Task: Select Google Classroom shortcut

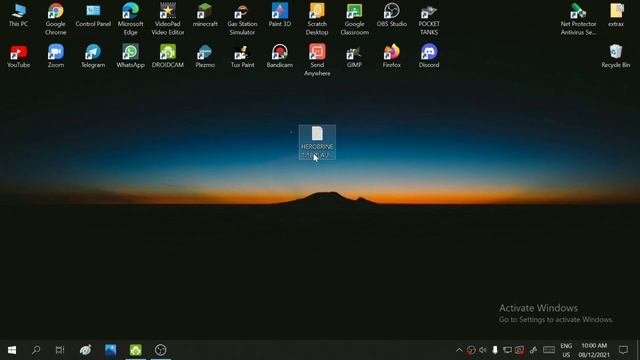Action: (354, 19)
